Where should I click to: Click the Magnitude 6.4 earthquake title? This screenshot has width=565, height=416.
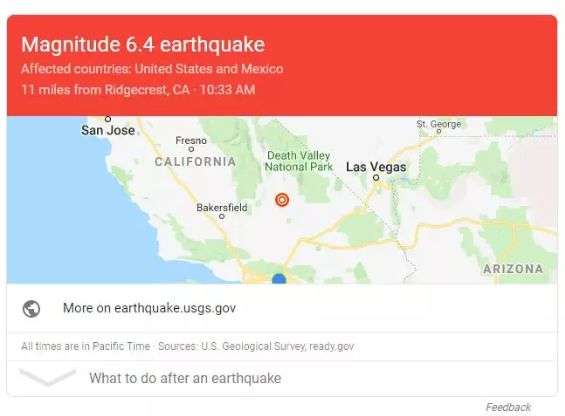[143, 45]
